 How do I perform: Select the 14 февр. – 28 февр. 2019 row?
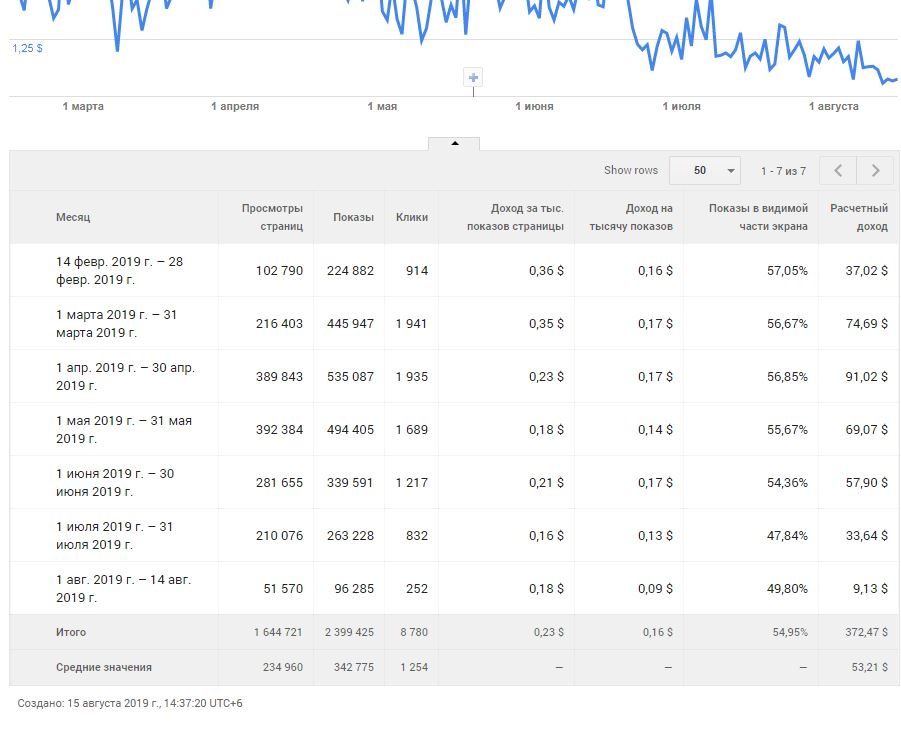119,270
